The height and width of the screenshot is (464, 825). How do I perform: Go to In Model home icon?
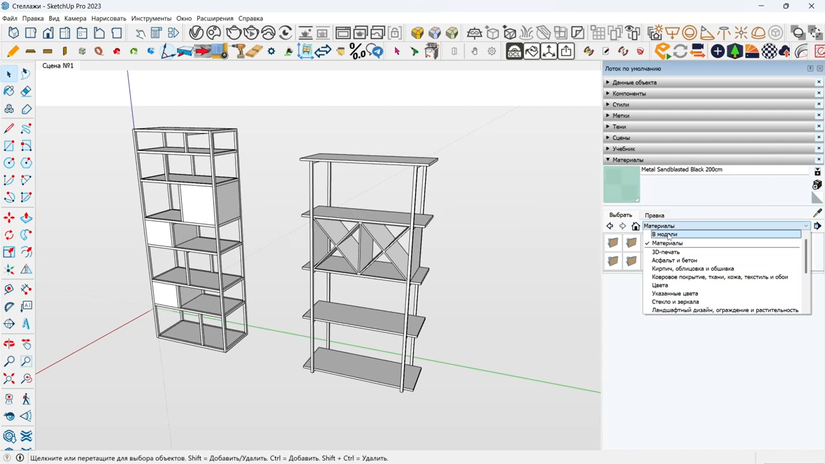coord(636,226)
